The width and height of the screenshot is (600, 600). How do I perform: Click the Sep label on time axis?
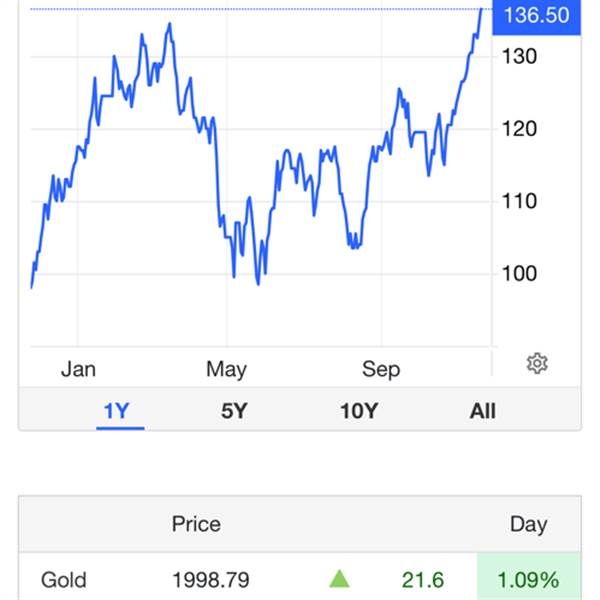[381, 369]
